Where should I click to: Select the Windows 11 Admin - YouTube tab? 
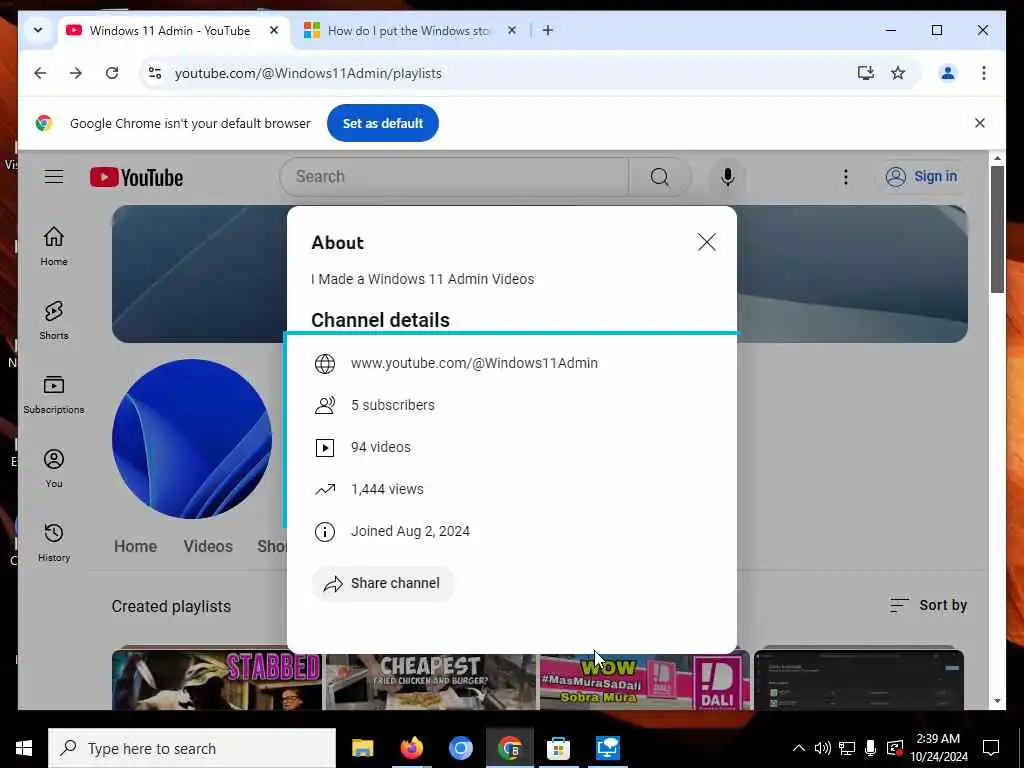tap(170, 31)
